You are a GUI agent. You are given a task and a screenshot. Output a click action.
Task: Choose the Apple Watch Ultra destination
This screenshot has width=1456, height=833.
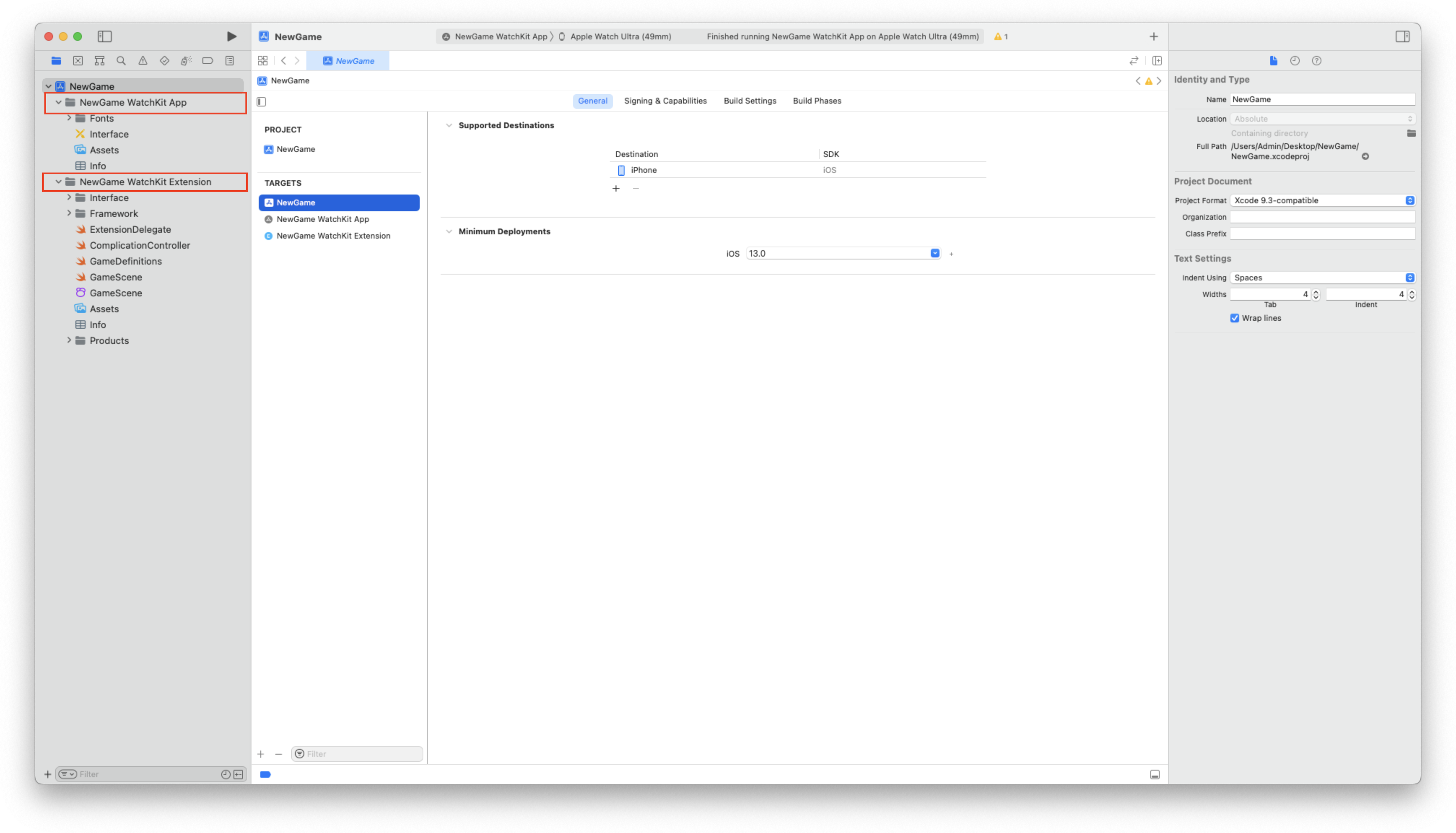tap(616, 36)
